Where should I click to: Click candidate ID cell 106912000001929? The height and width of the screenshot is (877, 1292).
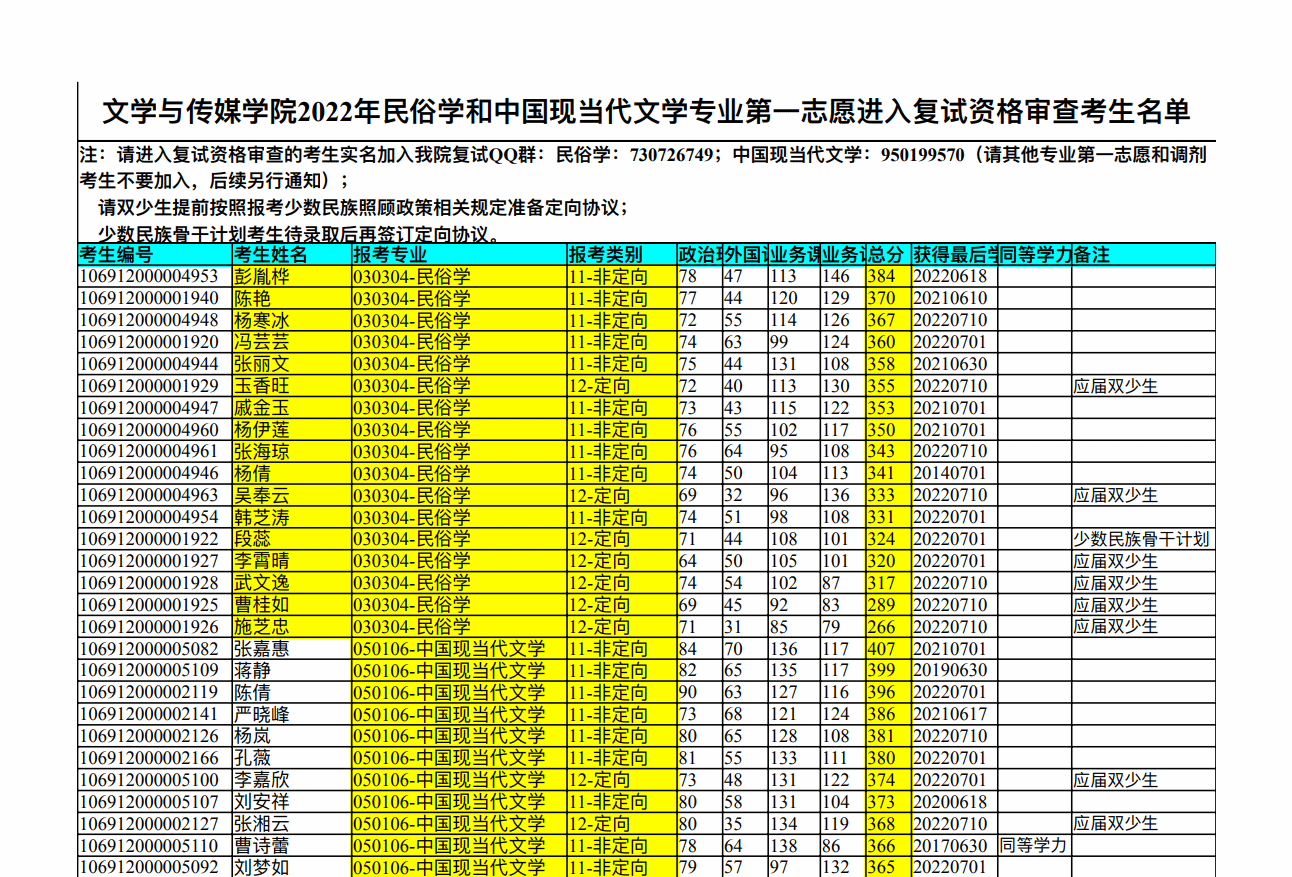point(155,386)
